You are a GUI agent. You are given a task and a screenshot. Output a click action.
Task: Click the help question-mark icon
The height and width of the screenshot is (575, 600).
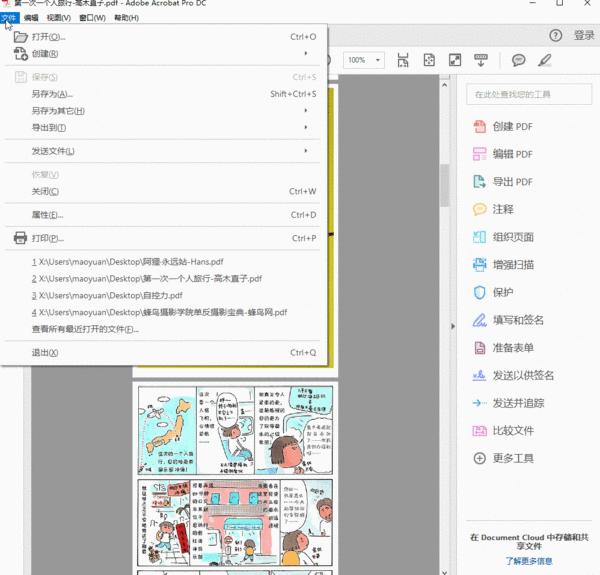tap(556, 36)
